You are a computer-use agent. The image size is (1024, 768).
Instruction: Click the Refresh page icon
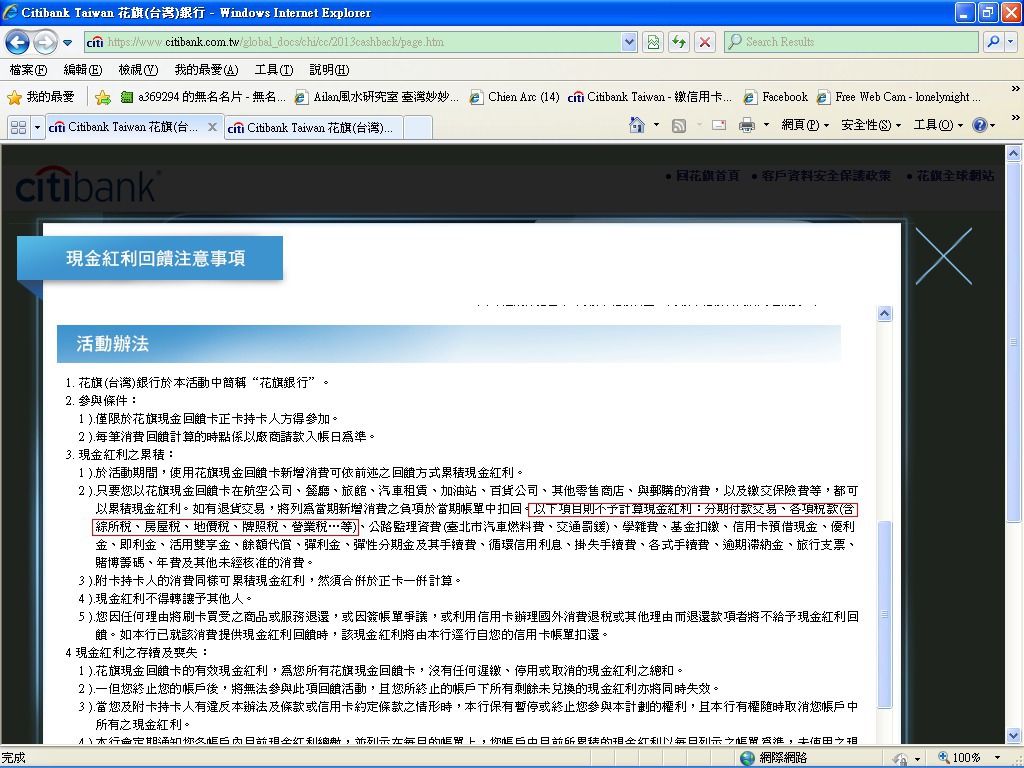click(x=679, y=42)
